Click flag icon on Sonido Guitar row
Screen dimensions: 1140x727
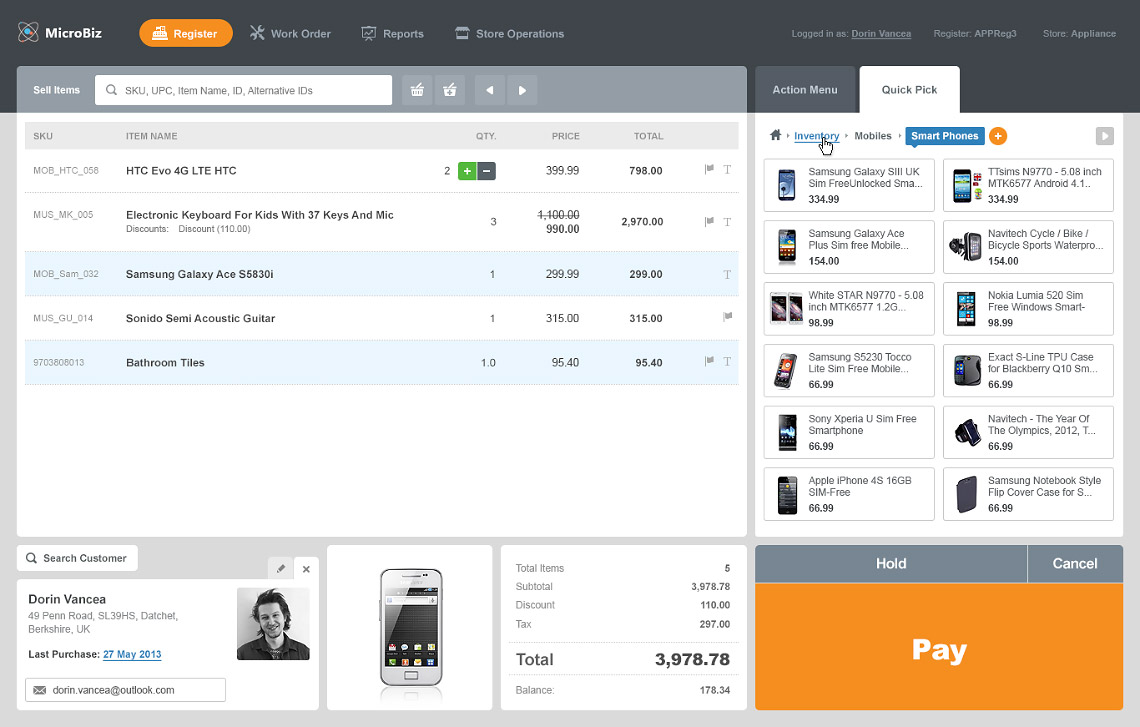[727, 317]
